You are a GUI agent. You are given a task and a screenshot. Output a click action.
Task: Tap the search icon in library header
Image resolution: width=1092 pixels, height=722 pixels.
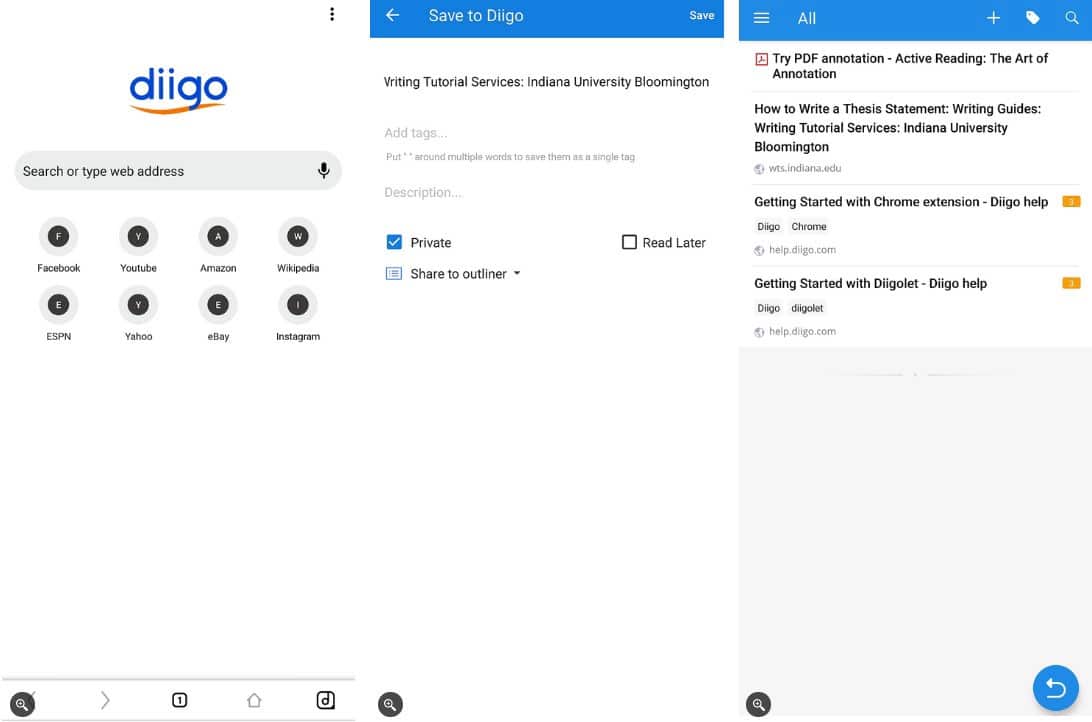pyautogui.click(x=1071, y=18)
